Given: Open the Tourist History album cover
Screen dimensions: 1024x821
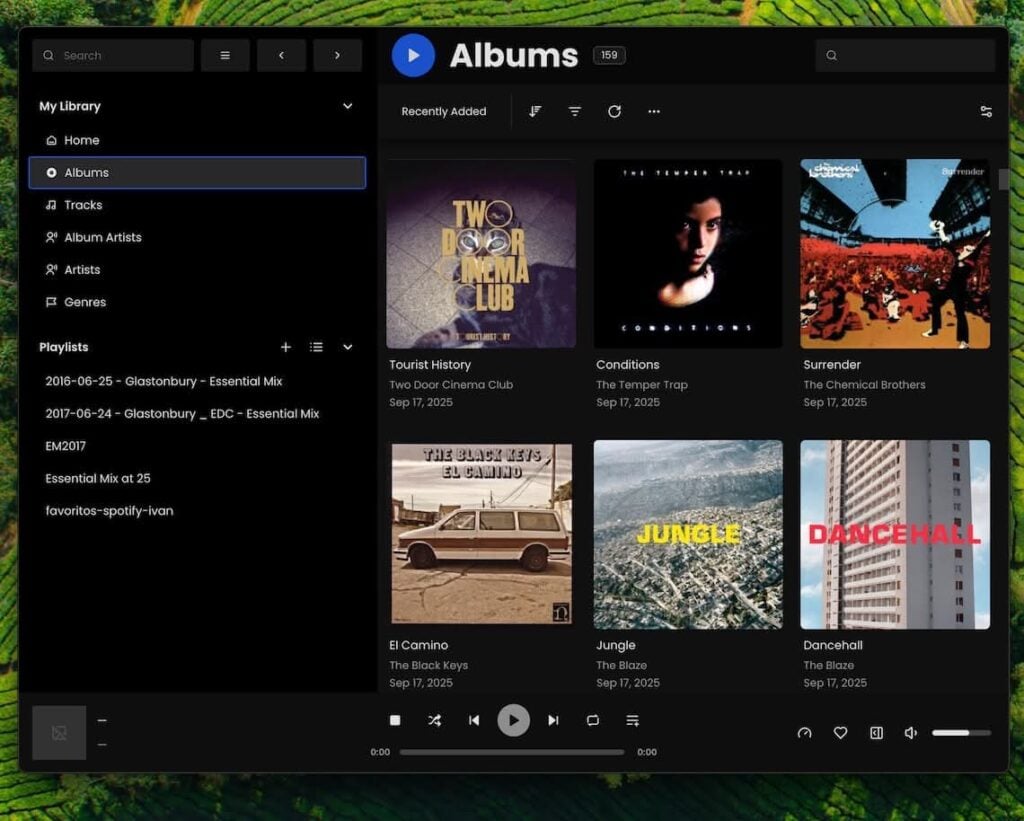Looking at the screenshot, I should pyautogui.click(x=480, y=253).
